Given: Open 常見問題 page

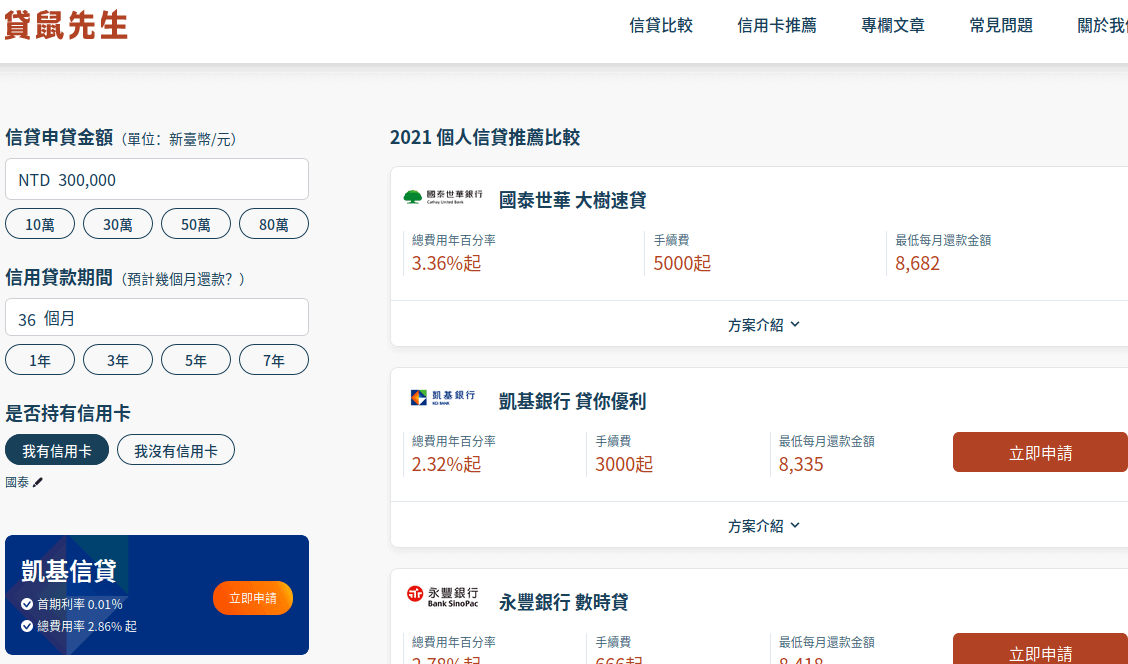Looking at the screenshot, I should (x=1001, y=26).
